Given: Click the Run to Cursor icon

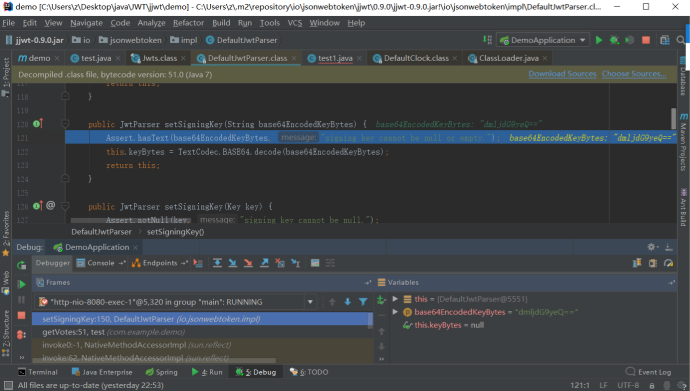Looking at the screenshot, I should tap(296, 263).
